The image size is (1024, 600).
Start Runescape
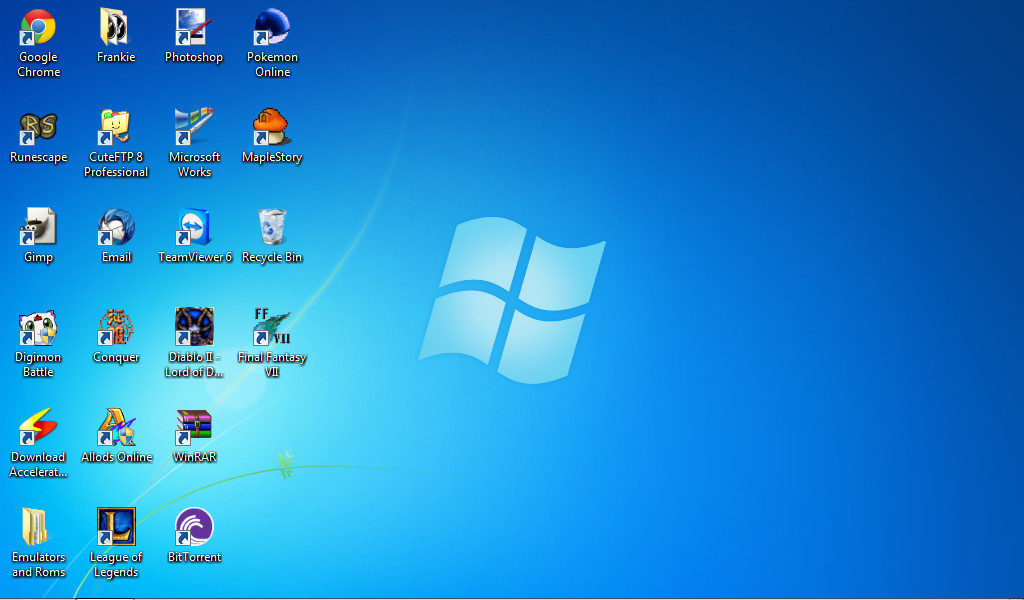coord(38,128)
